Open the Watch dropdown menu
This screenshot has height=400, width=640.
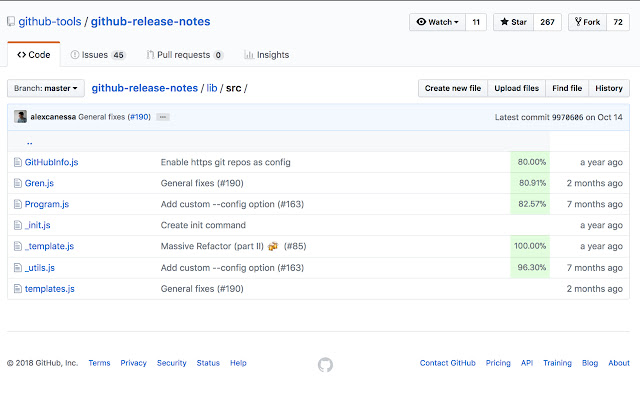point(436,22)
